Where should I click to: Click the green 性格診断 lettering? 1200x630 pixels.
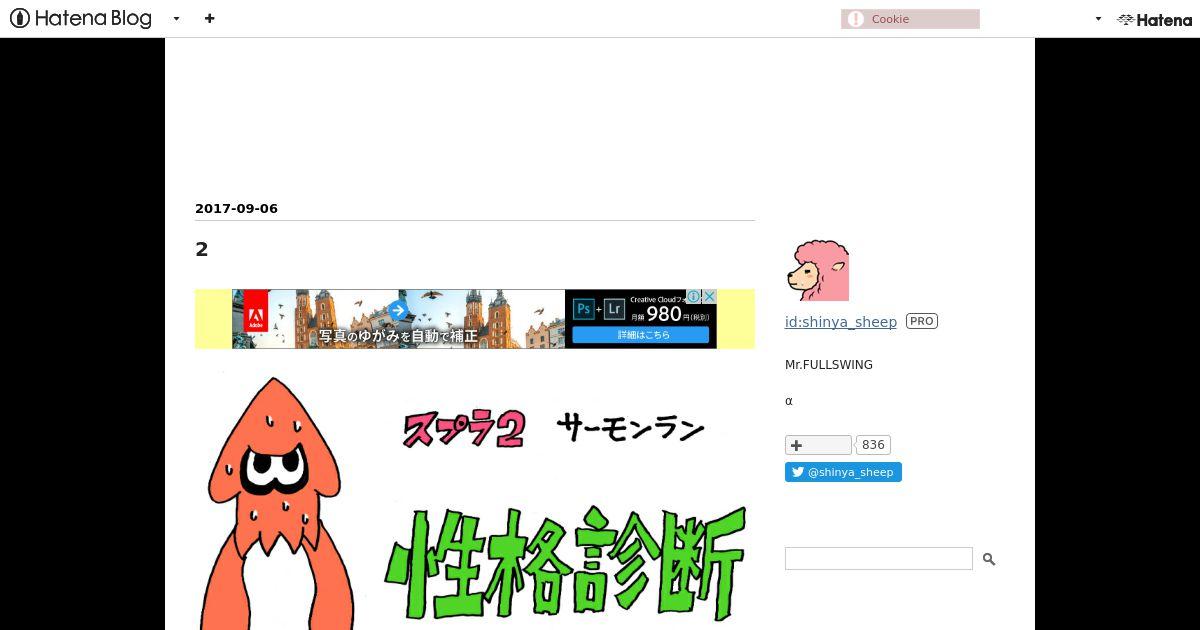click(x=566, y=562)
